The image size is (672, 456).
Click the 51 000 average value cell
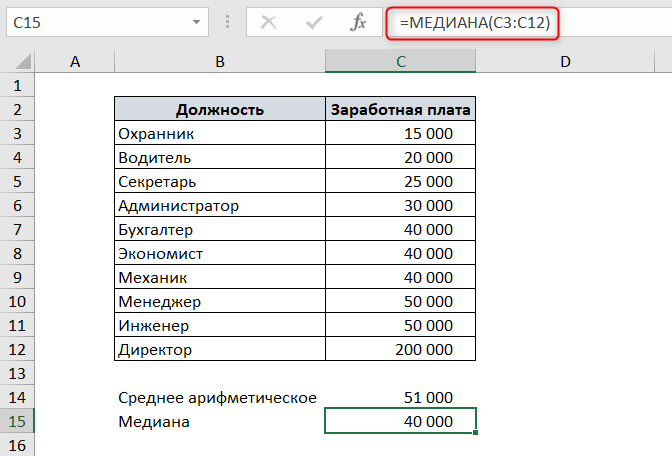pos(400,397)
